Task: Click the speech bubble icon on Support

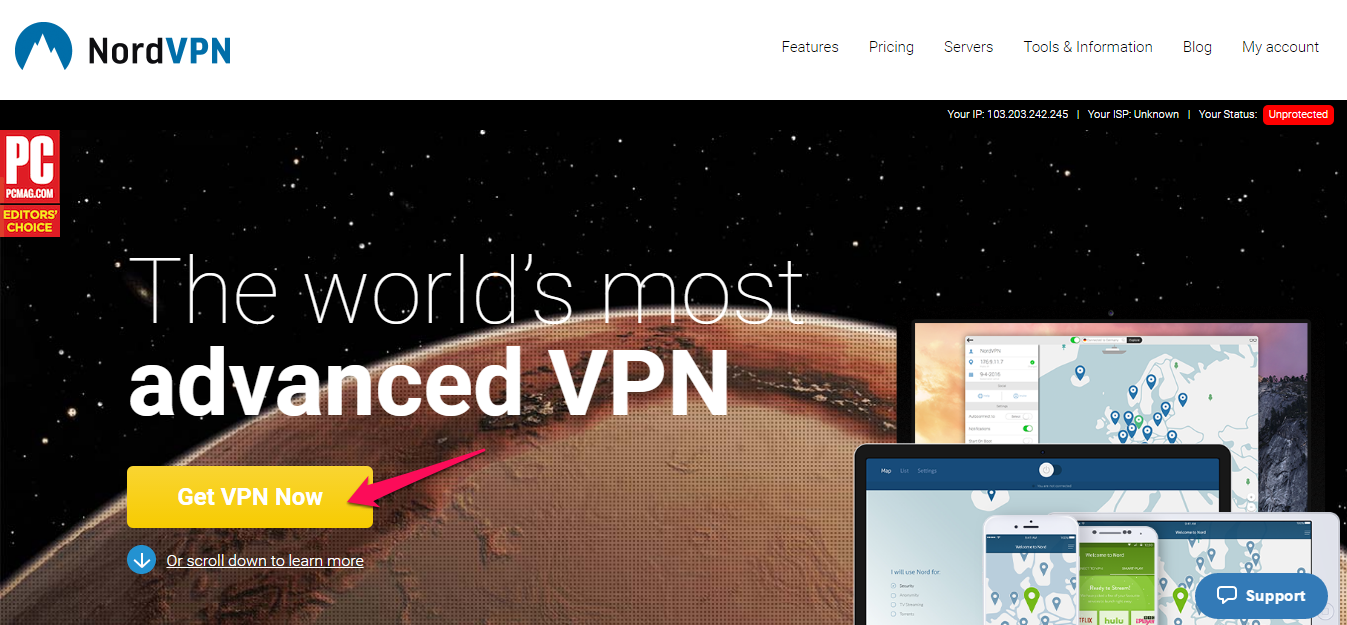Action: tap(1226, 595)
